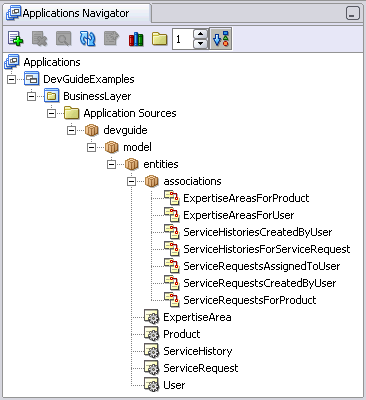Screen dimensions: 366x400
Task: Collapse the entities package node
Action: tap(112, 164)
